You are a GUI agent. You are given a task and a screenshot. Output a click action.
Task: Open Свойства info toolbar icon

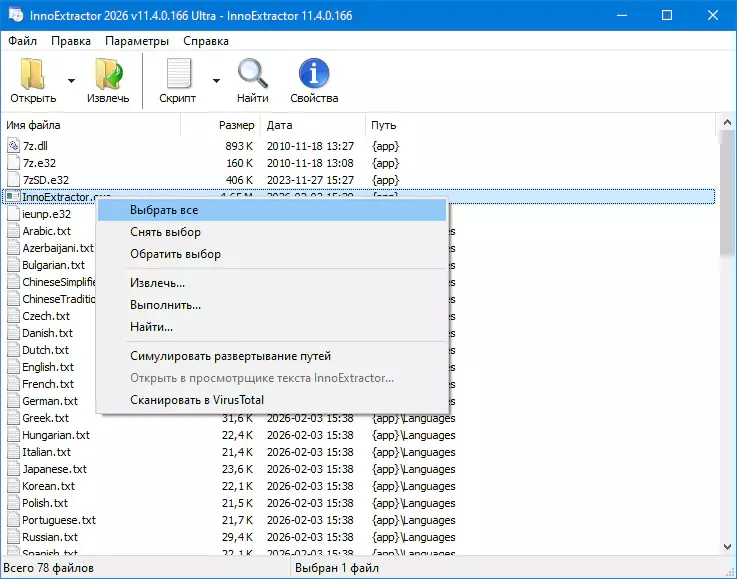coord(314,74)
